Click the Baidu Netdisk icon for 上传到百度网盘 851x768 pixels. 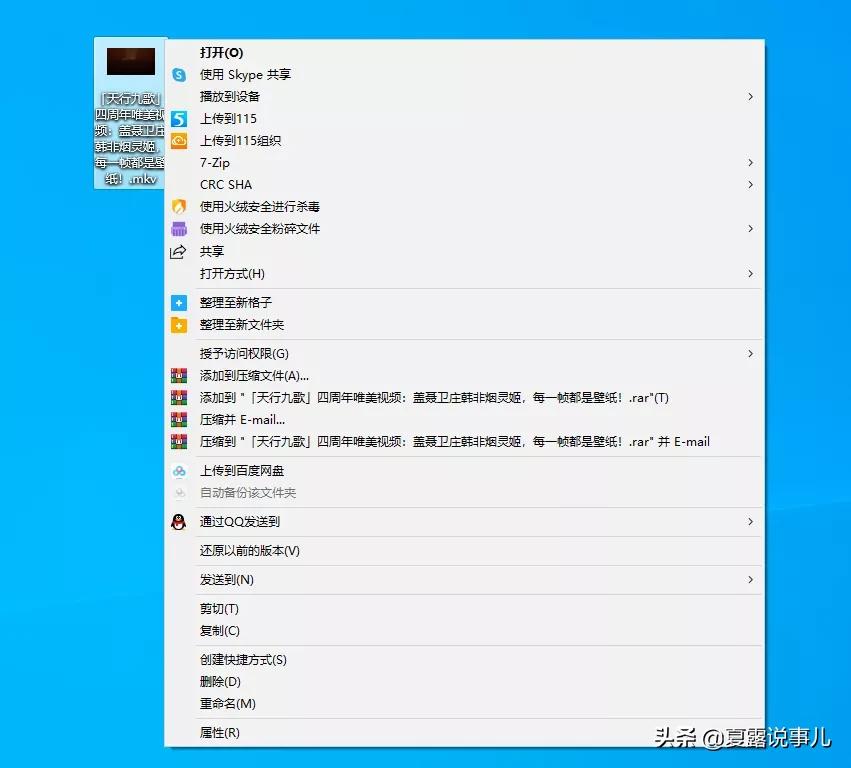pyautogui.click(x=178, y=470)
